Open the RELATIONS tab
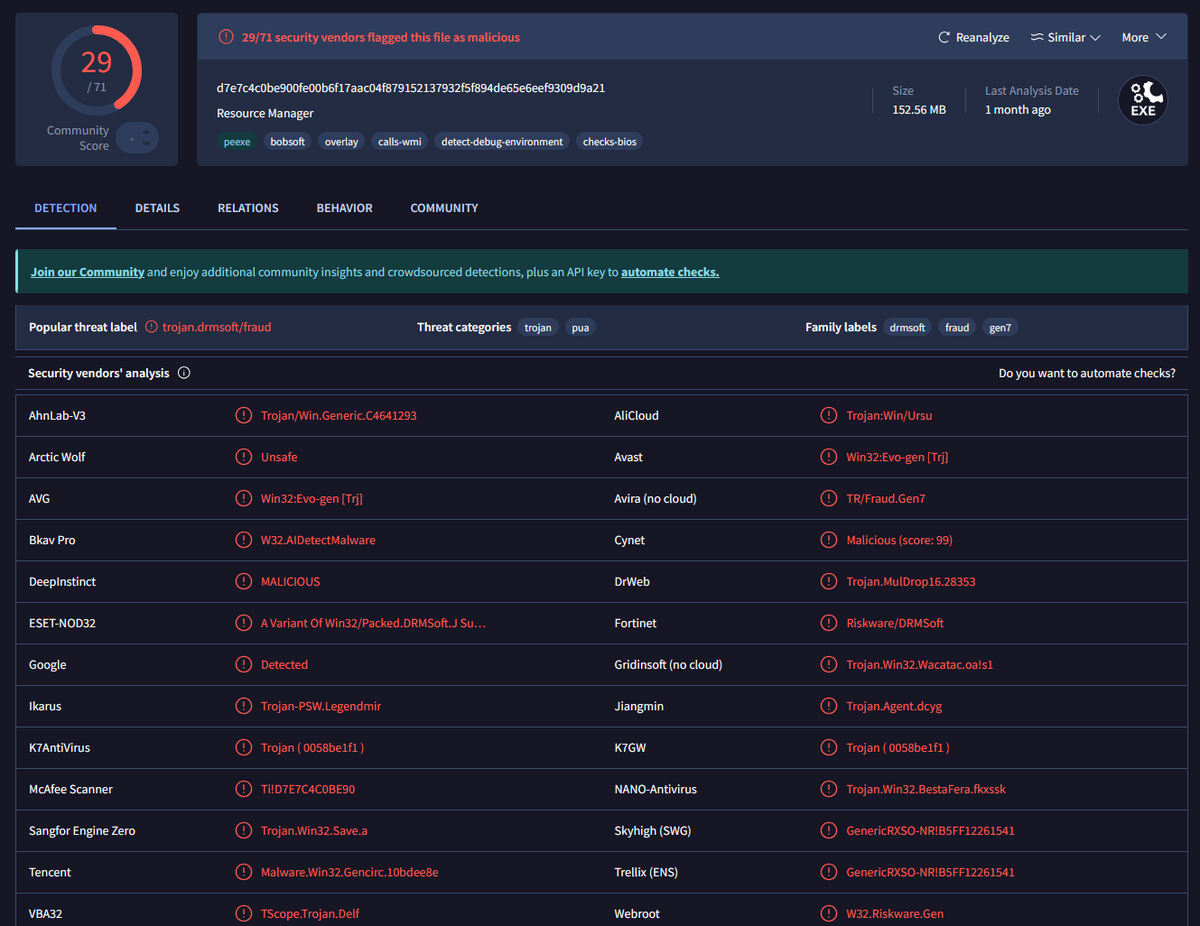The width and height of the screenshot is (1200, 926). (x=248, y=208)
